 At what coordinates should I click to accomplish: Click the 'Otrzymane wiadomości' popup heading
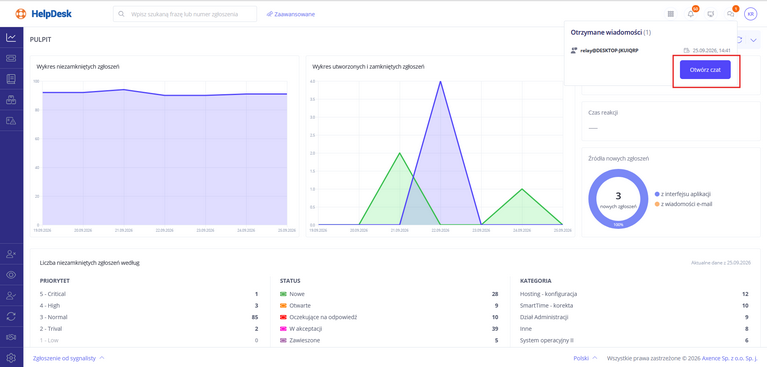coord(610,32)
